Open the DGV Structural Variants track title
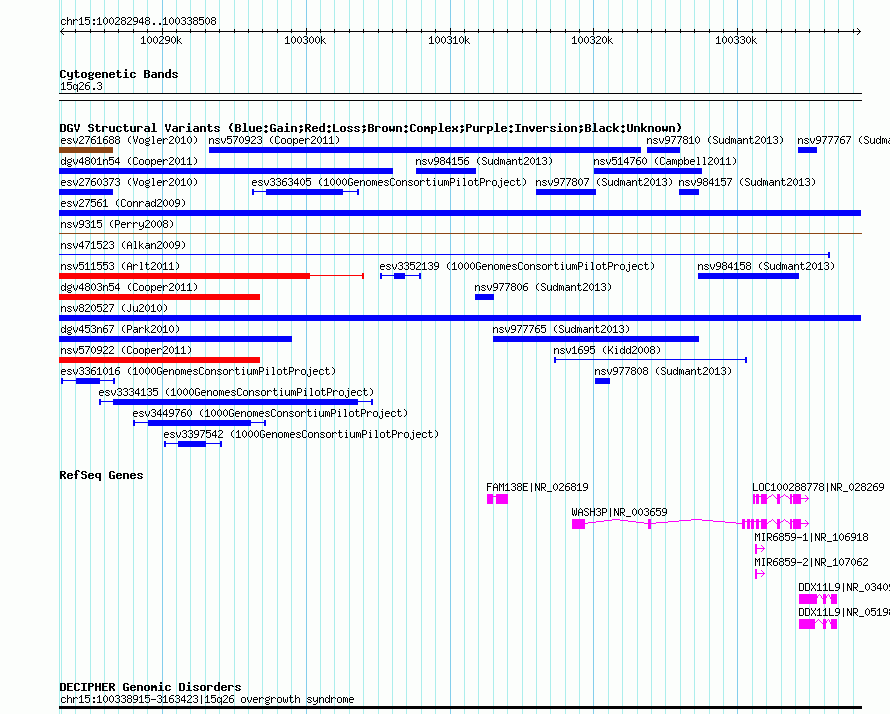 pyautogui.click(x=371, y=128)
